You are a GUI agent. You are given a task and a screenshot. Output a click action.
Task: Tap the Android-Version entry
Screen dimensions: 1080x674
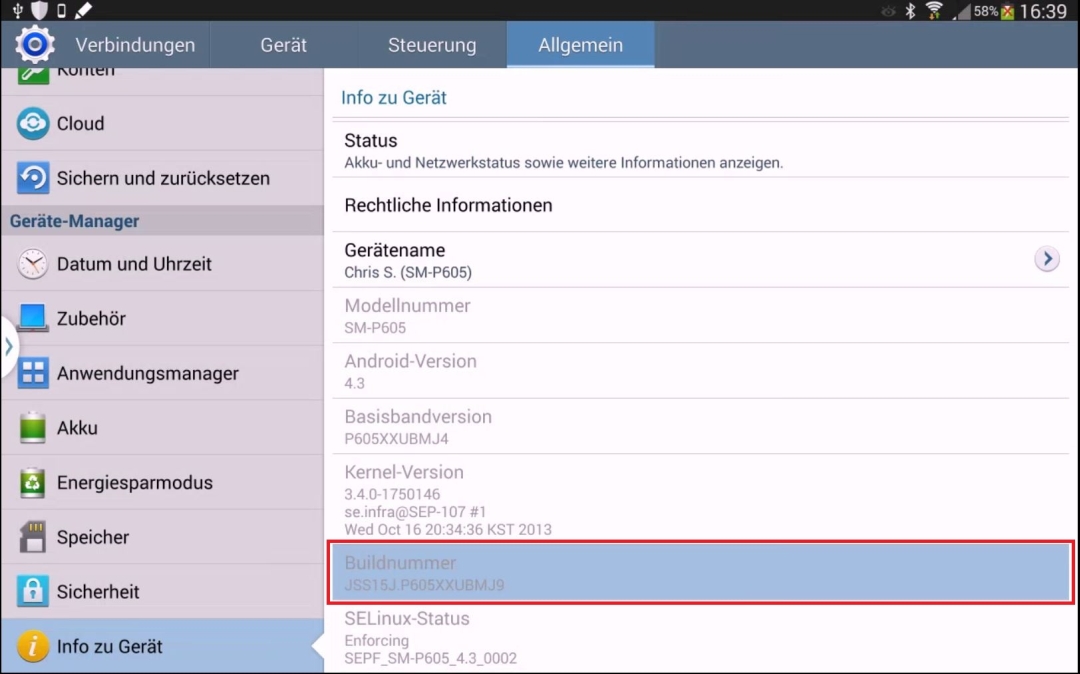click(700, 371)
